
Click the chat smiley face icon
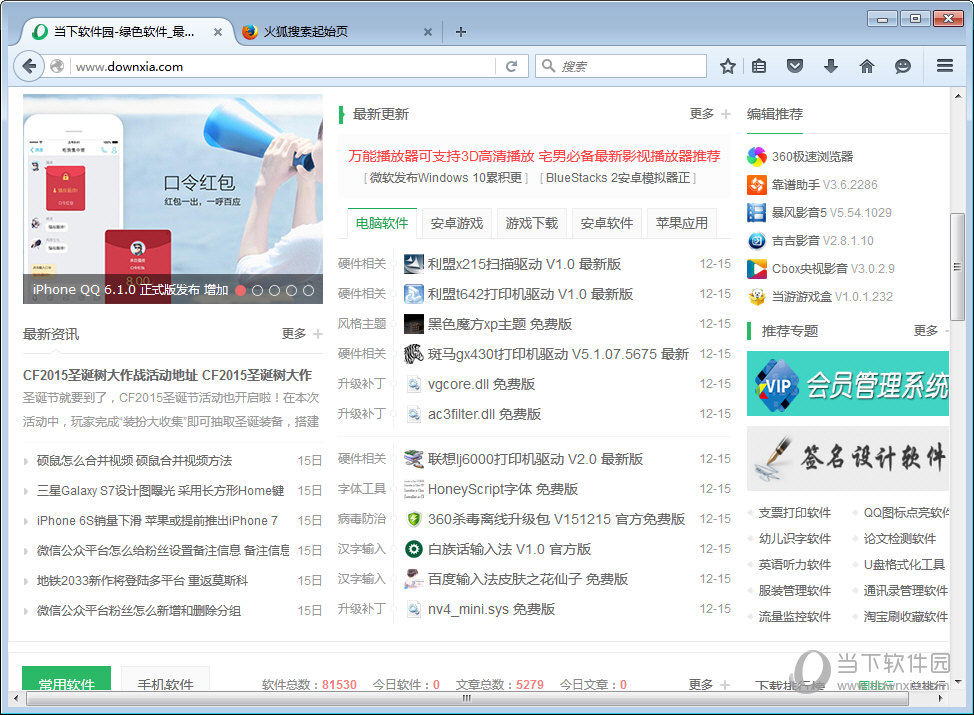(902, 66)
